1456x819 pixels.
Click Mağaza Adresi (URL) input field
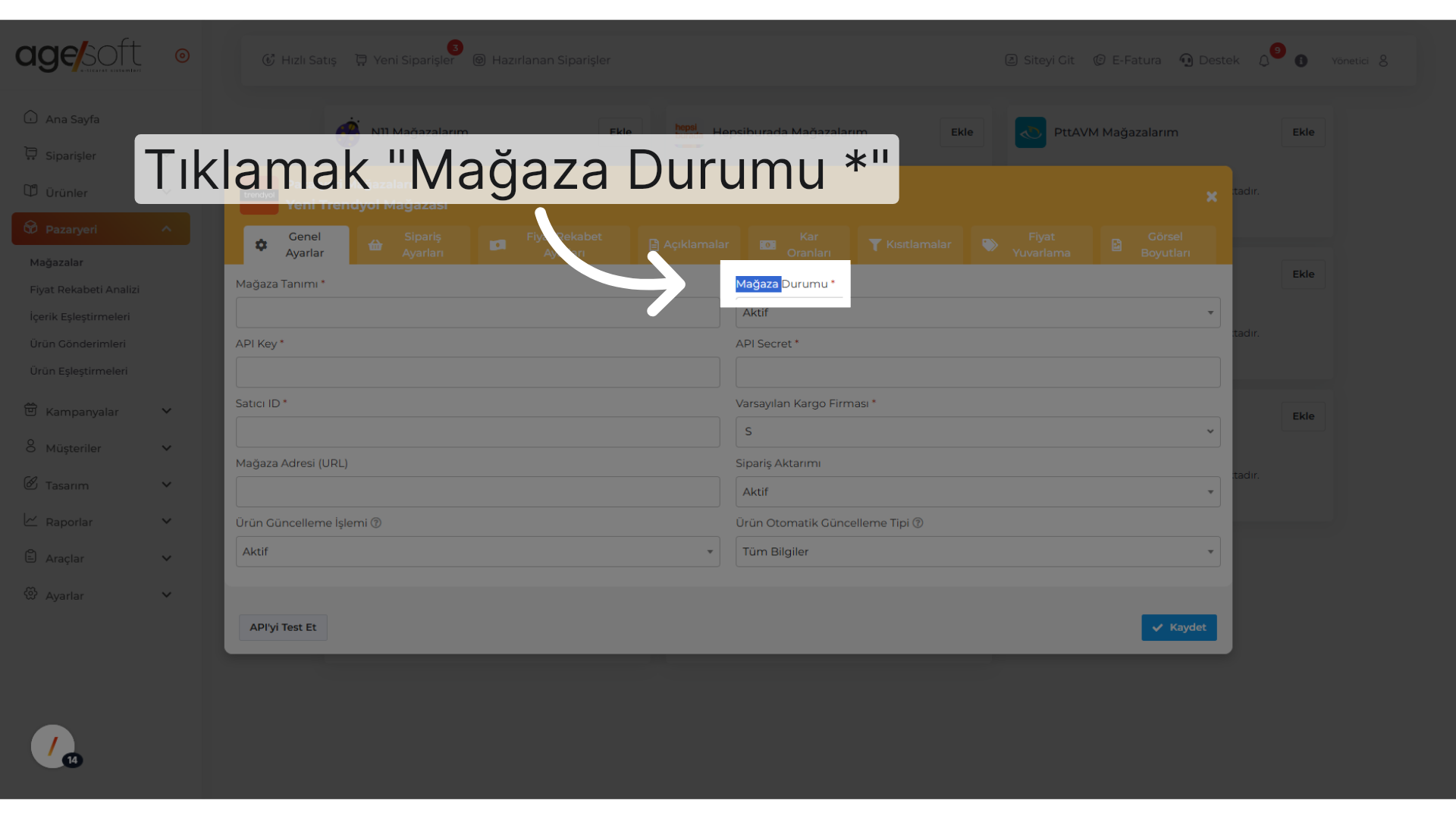coord(478,491)
